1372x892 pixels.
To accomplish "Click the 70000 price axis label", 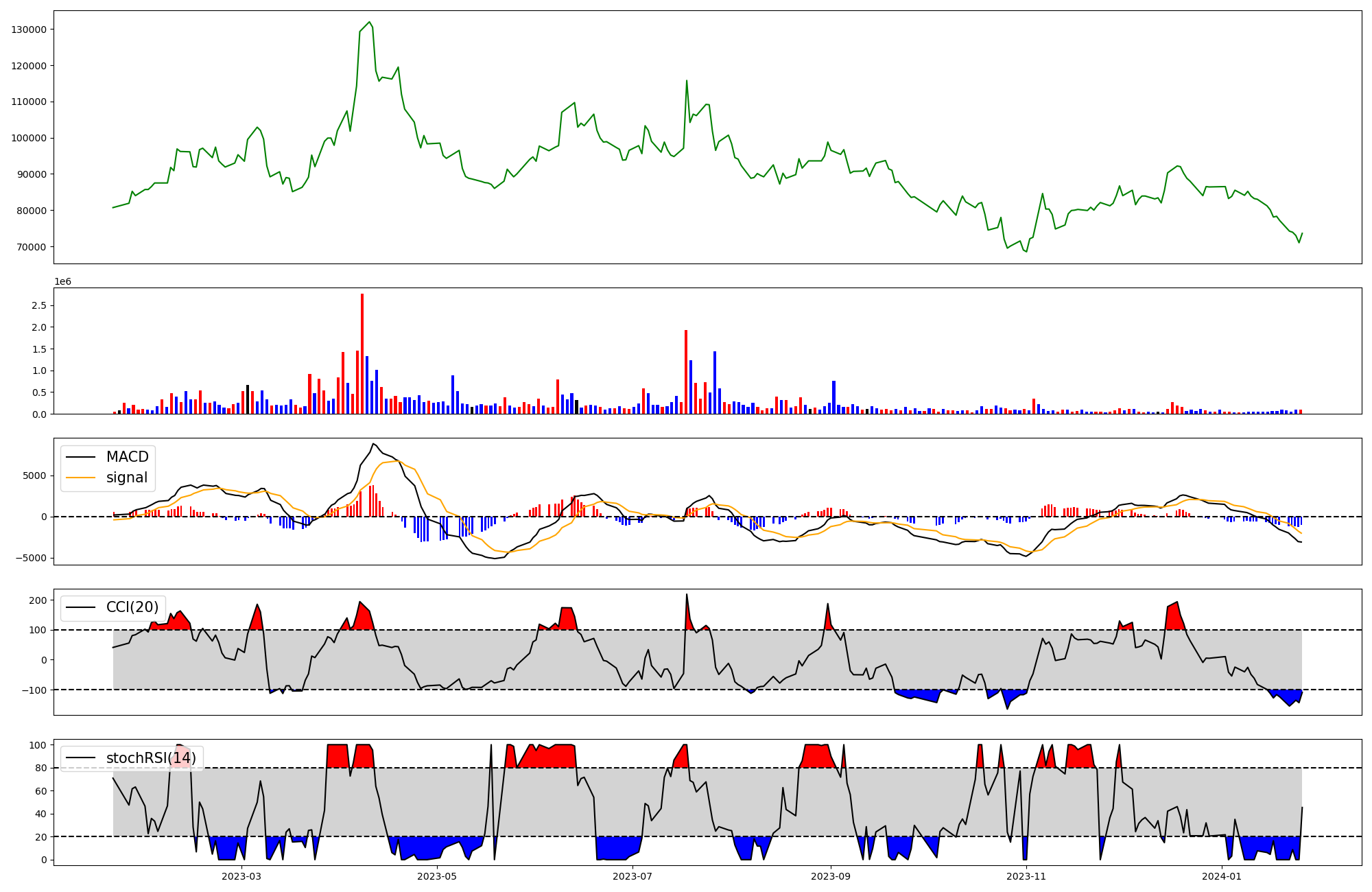I will pyautogui.click(x=32, y=247).
